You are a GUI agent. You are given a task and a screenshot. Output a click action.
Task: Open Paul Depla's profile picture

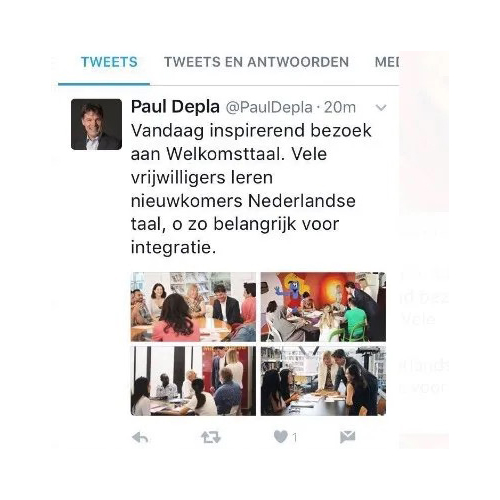tap(96, 124)
